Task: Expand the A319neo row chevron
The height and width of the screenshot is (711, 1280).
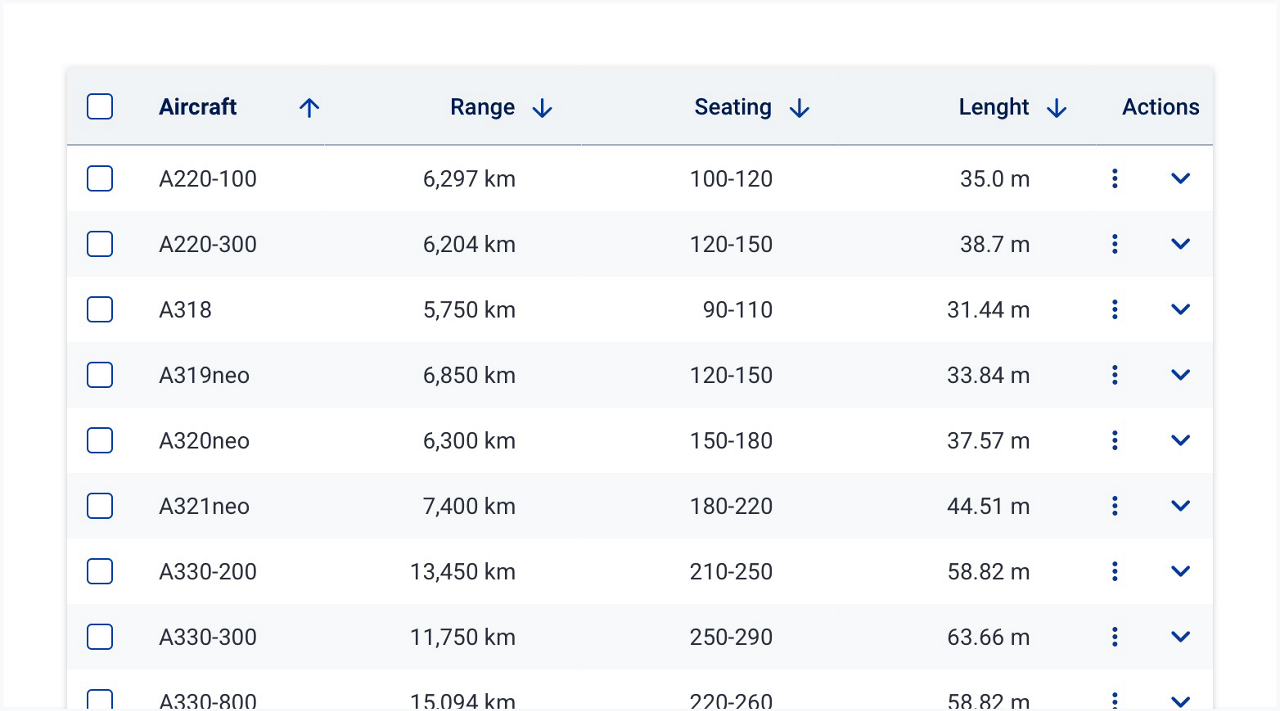Action: pos(1181,375)
